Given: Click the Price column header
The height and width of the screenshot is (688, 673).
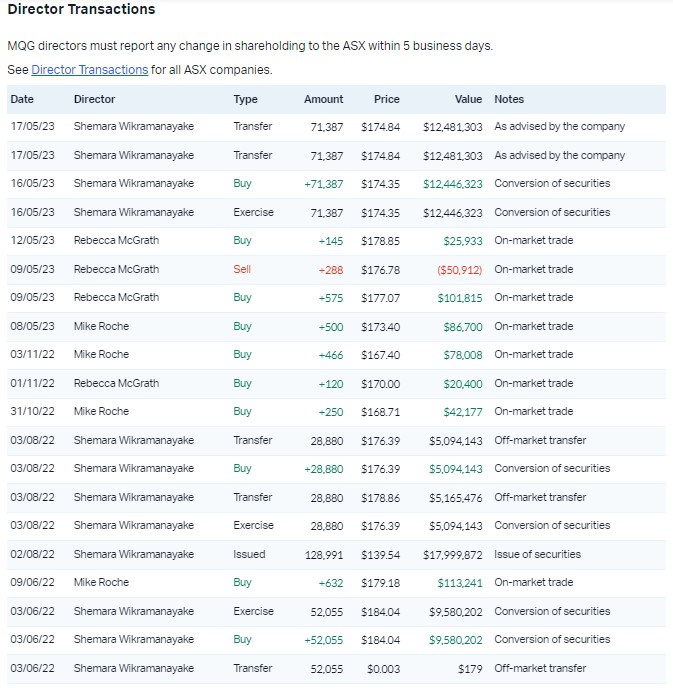Looking at the screenshot, I should pyautogui.click(x=386, y=99).
